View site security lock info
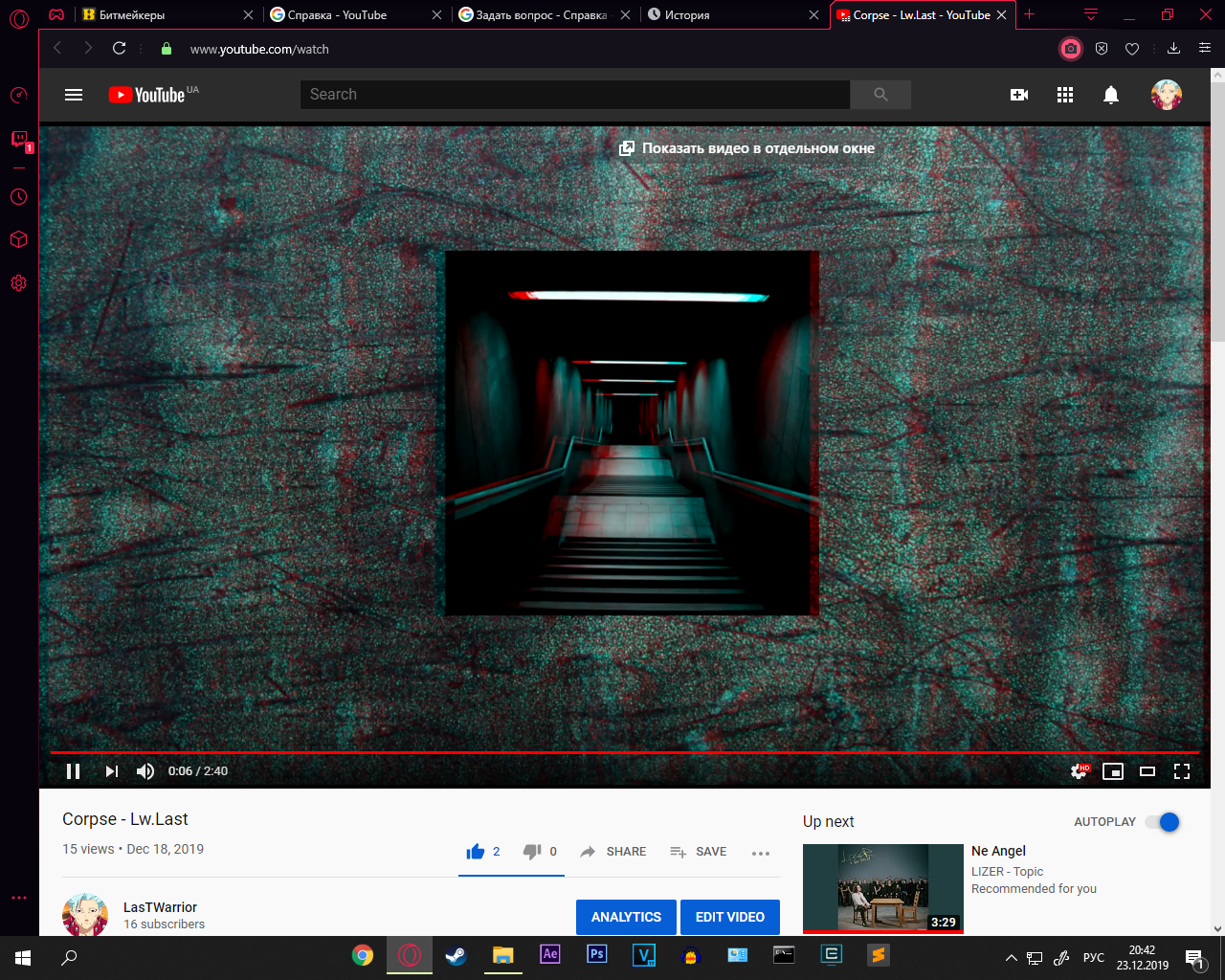Screen dimensions: 1225x980 point(167,49)
